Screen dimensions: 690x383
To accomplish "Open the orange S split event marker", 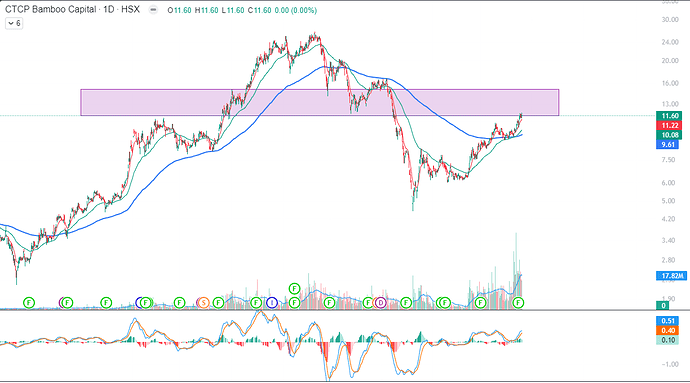I will click(x=203, y=302).
